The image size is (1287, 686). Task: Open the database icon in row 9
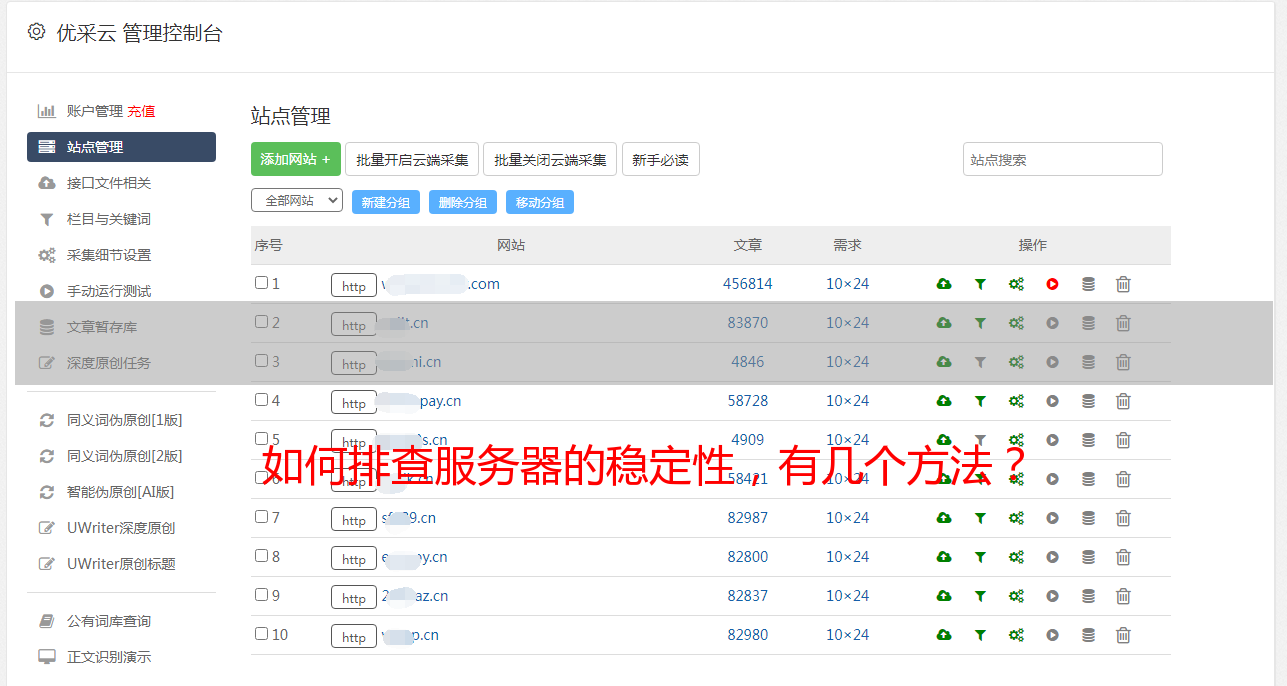pyautogui.click(x=1088, y=596)
